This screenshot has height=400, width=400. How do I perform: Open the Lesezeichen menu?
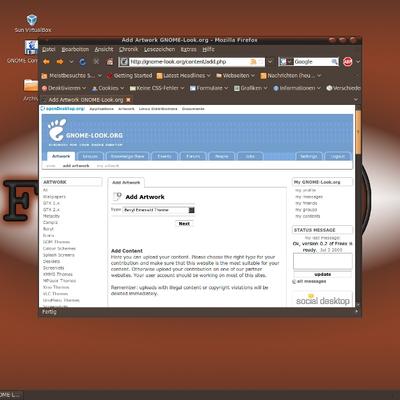[159, 49]
